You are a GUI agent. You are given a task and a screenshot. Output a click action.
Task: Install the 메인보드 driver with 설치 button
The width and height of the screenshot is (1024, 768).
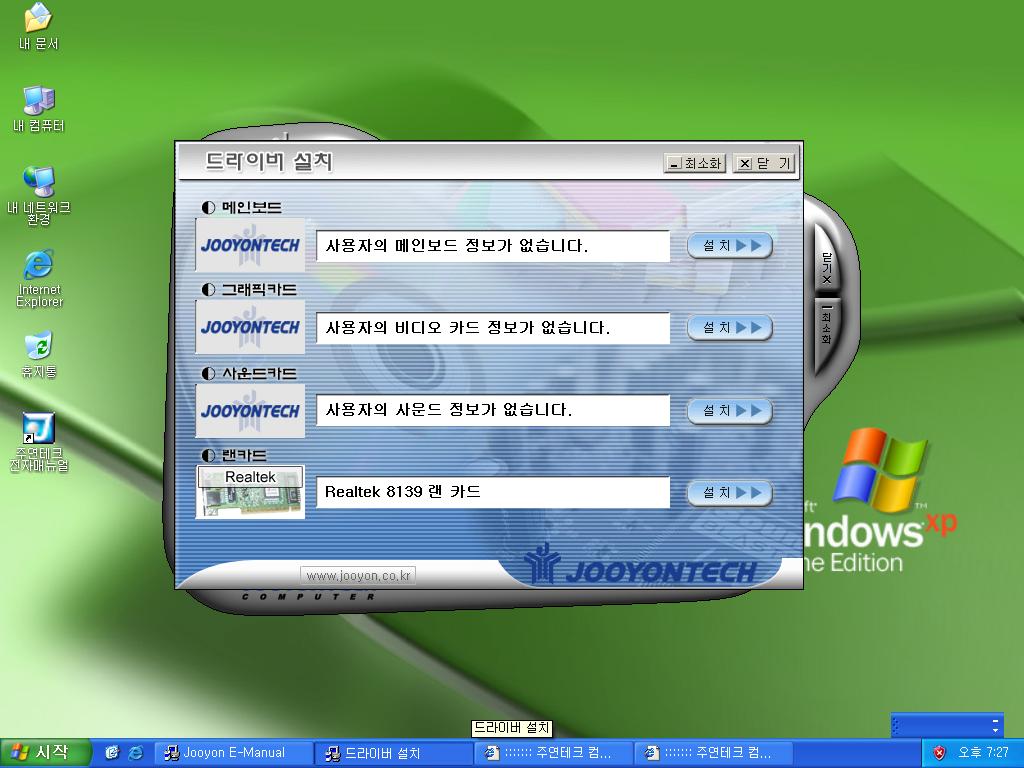(729, 246)
